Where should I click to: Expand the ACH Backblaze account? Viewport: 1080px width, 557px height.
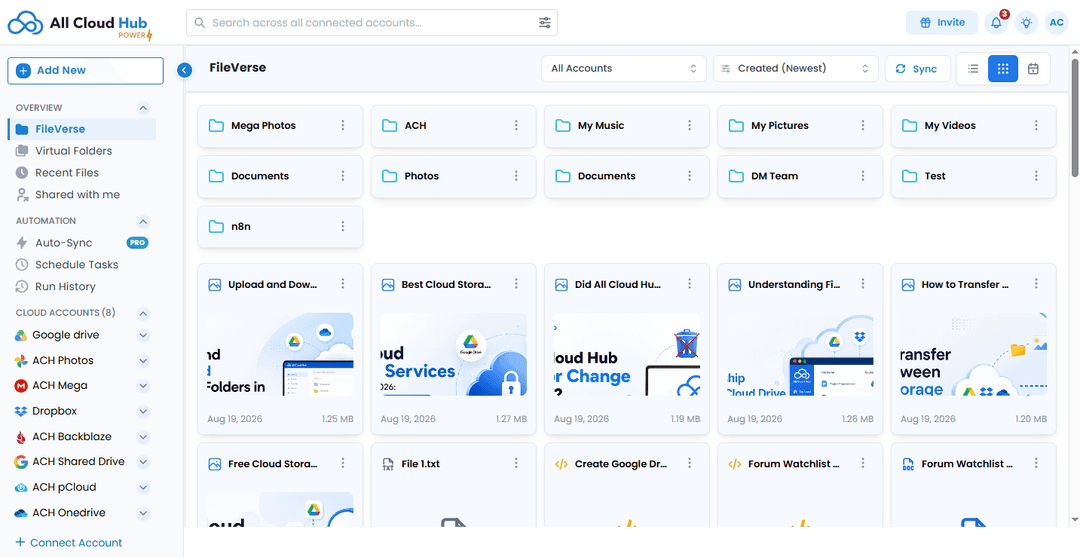coord(143,437)
